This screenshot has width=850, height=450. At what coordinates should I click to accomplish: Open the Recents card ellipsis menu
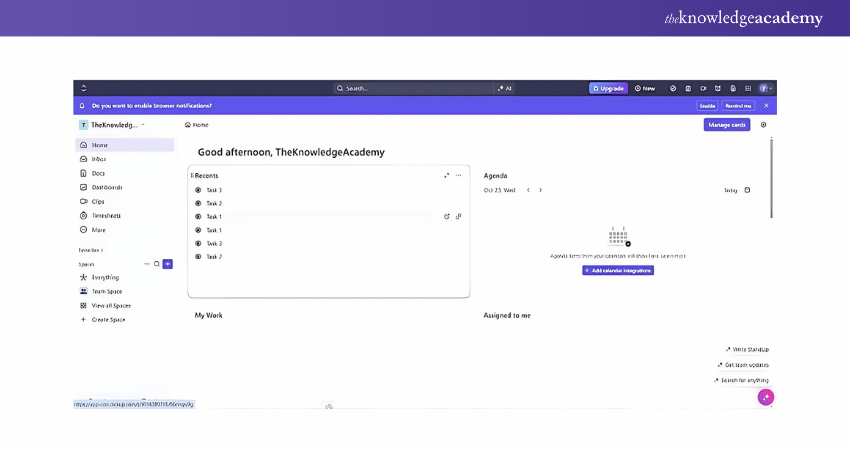coord(459,175)
